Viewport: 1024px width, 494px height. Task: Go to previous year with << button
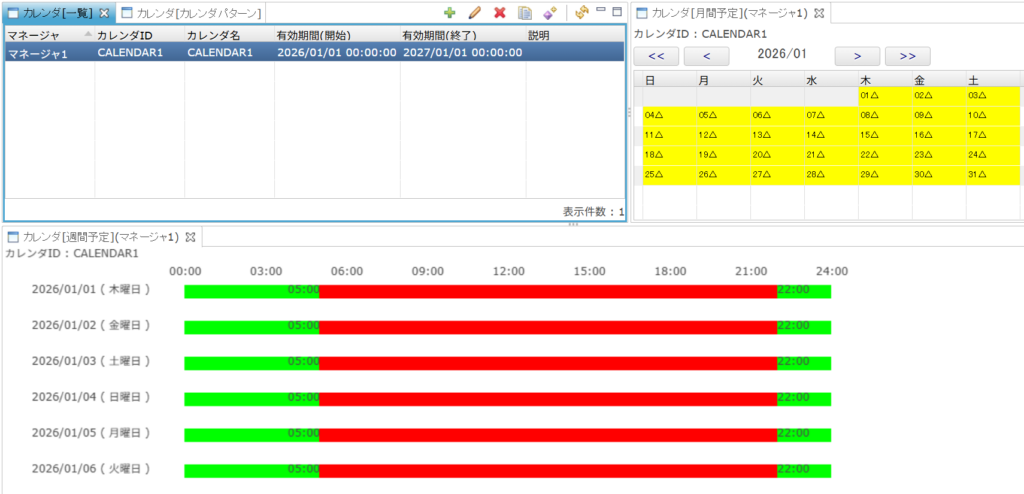pos(656,56)
